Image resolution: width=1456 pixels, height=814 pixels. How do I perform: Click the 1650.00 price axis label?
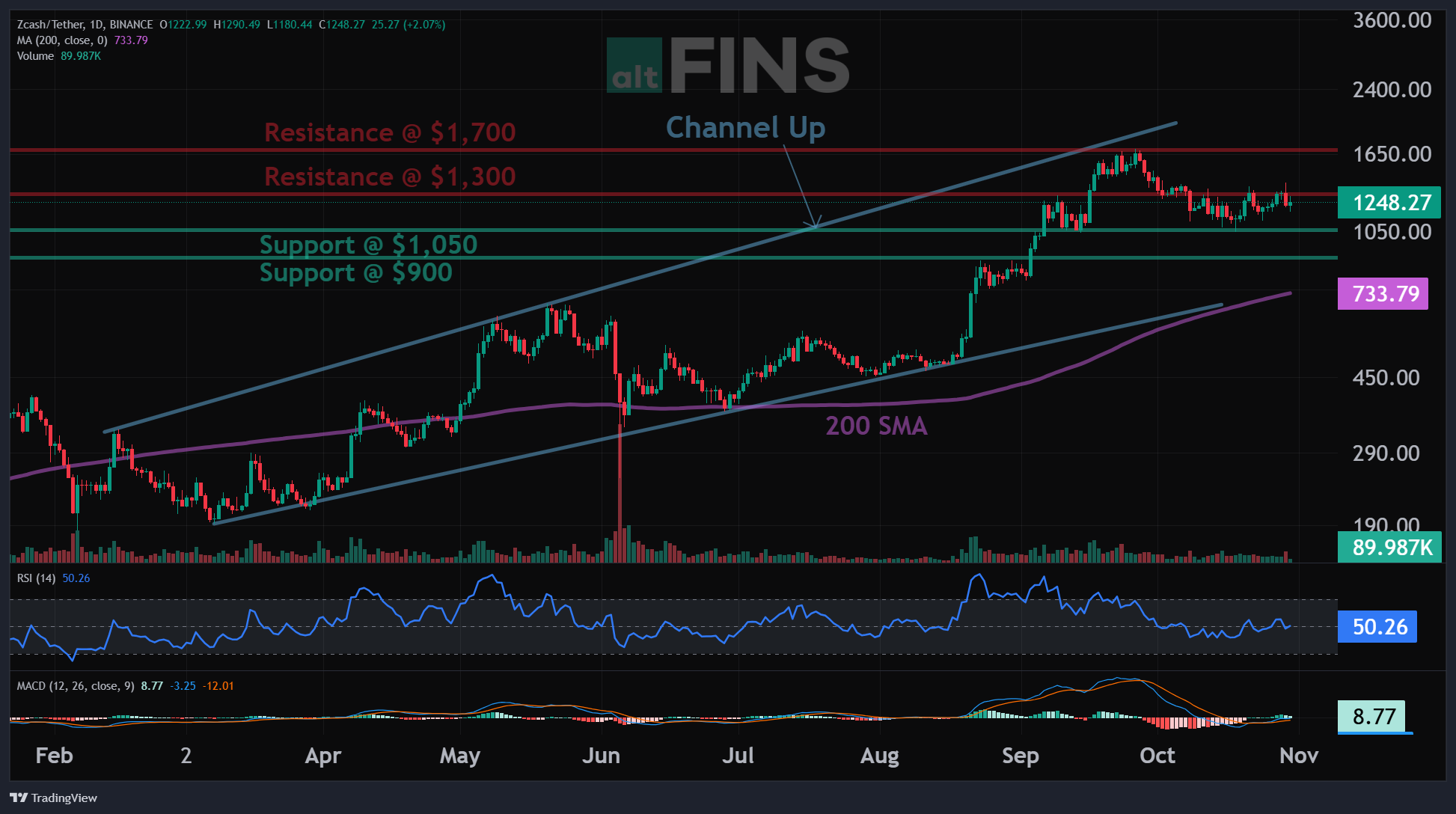click(x=1392, y=154)
